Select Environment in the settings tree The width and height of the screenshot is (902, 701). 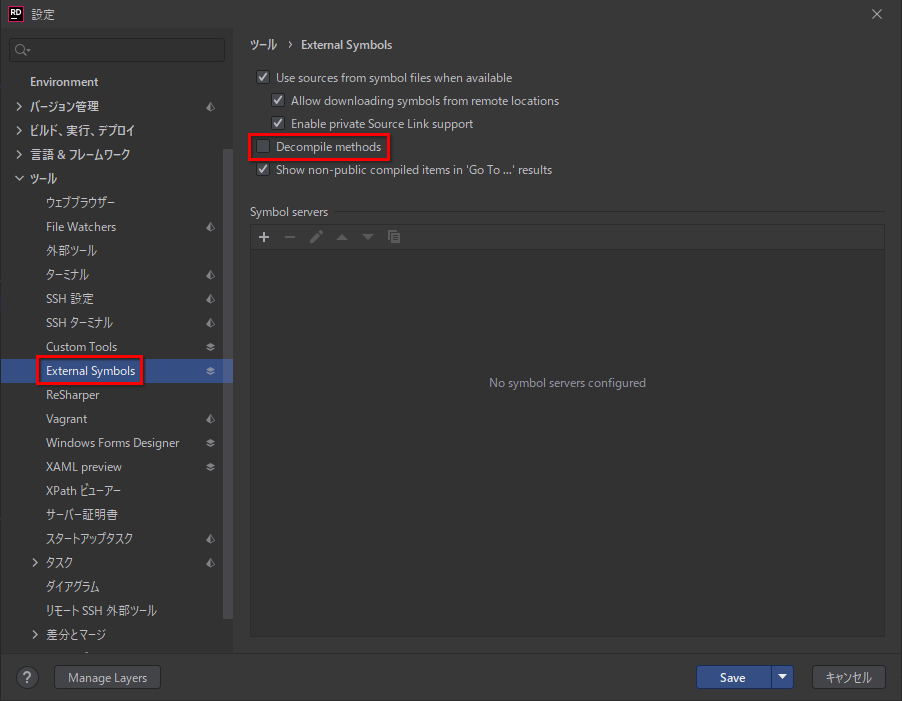pos(64,82)
